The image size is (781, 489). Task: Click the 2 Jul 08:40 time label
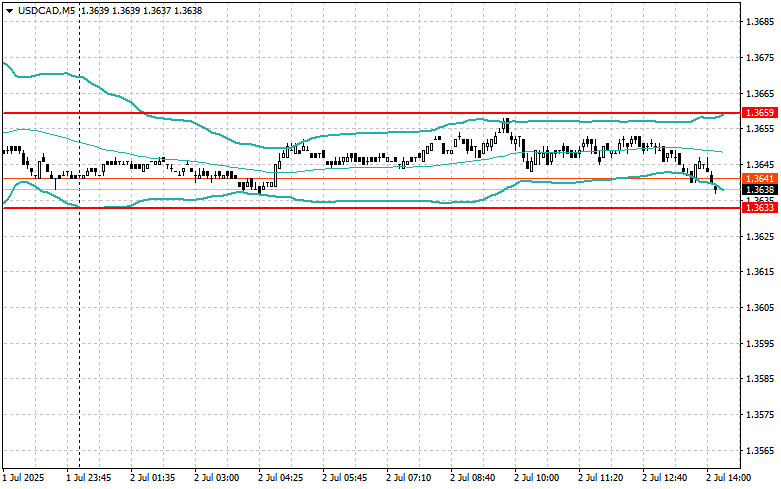pos(472,478)
